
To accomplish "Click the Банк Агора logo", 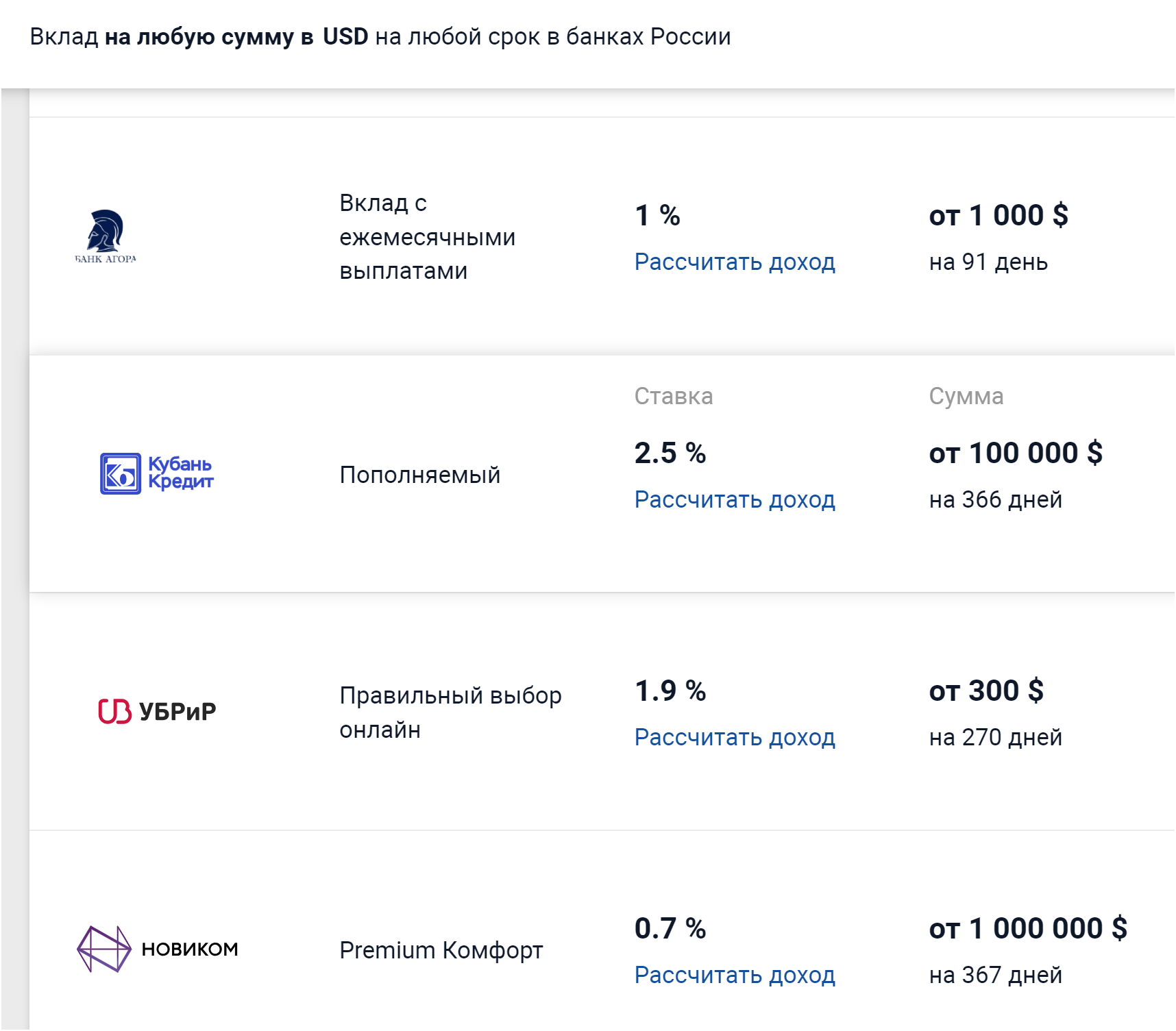I will [x=106, y=236].
